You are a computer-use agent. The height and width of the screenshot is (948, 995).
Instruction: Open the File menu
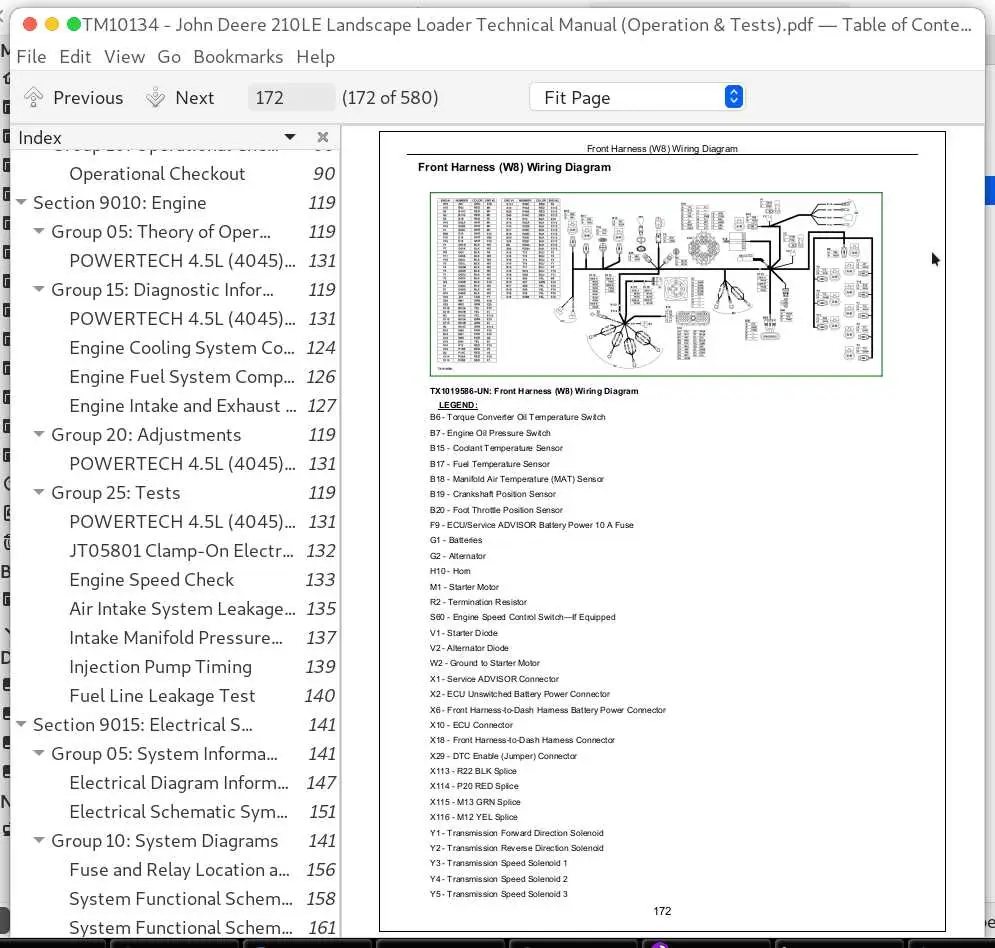pyautogui.click(x=31, y=57)
